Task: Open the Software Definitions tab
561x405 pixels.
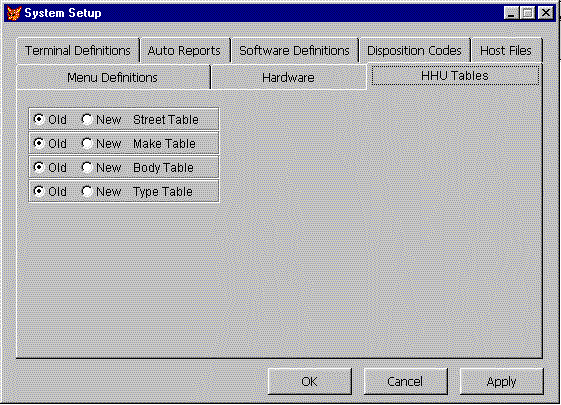Action: [x=294, y=50]
